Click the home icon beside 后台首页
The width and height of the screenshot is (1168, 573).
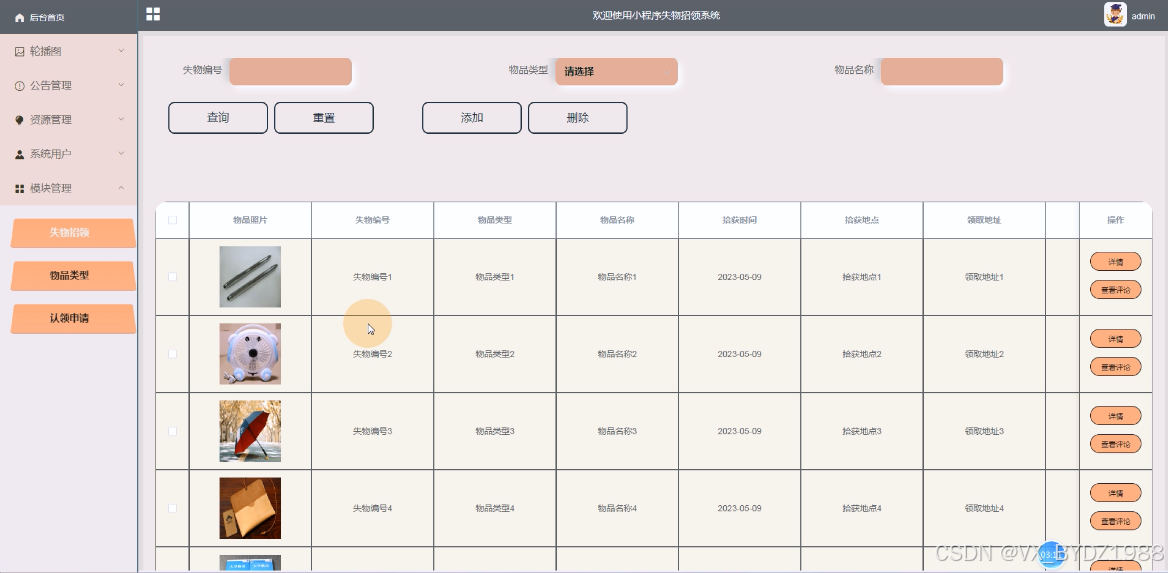(x=20, y=17)
